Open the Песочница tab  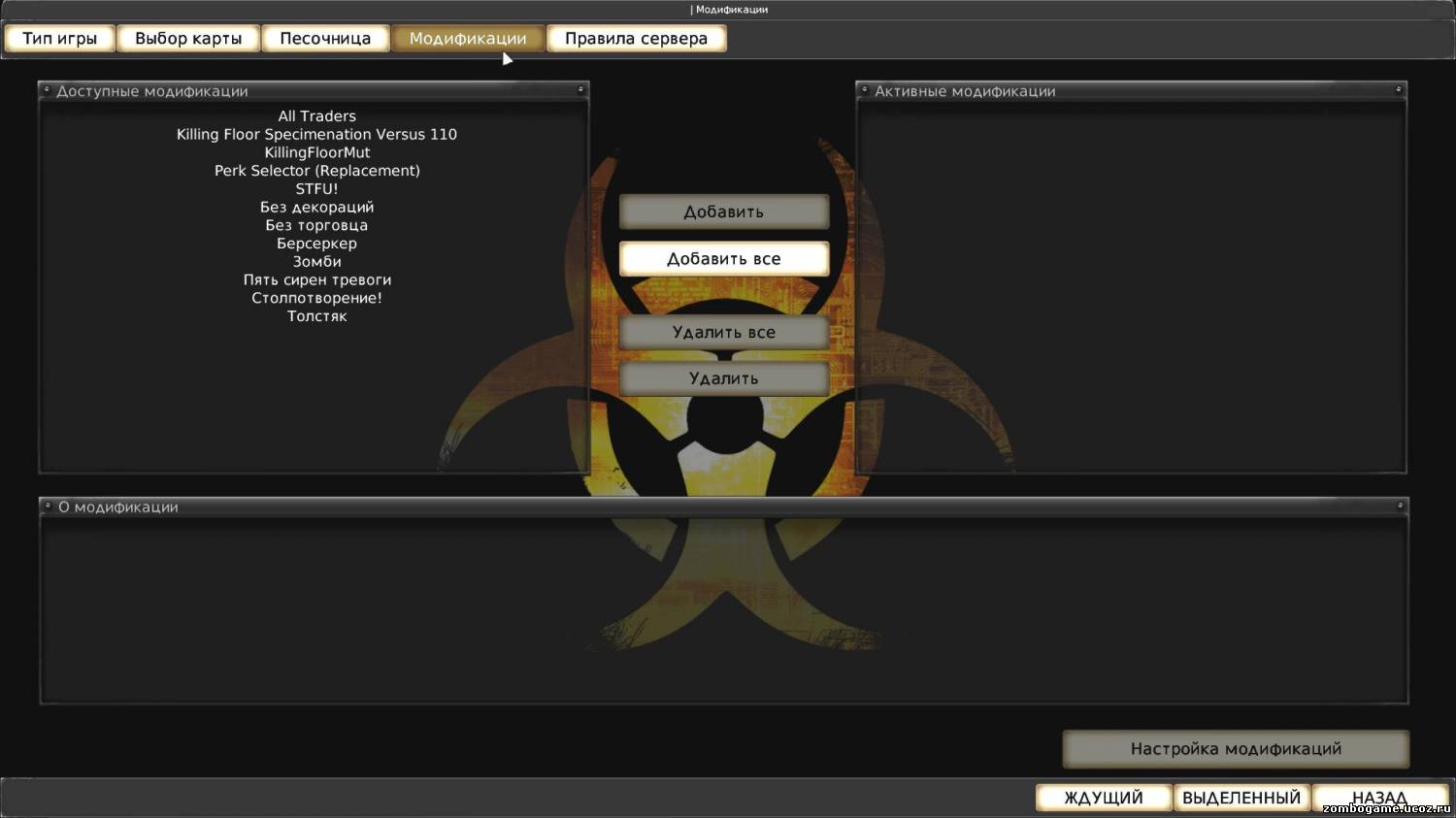(325, 39)
